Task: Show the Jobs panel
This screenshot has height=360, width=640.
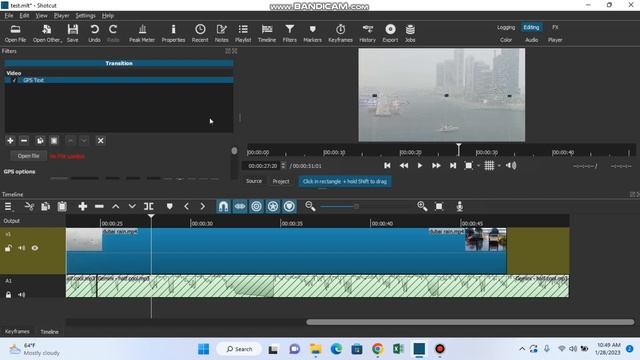Action: 410,33
